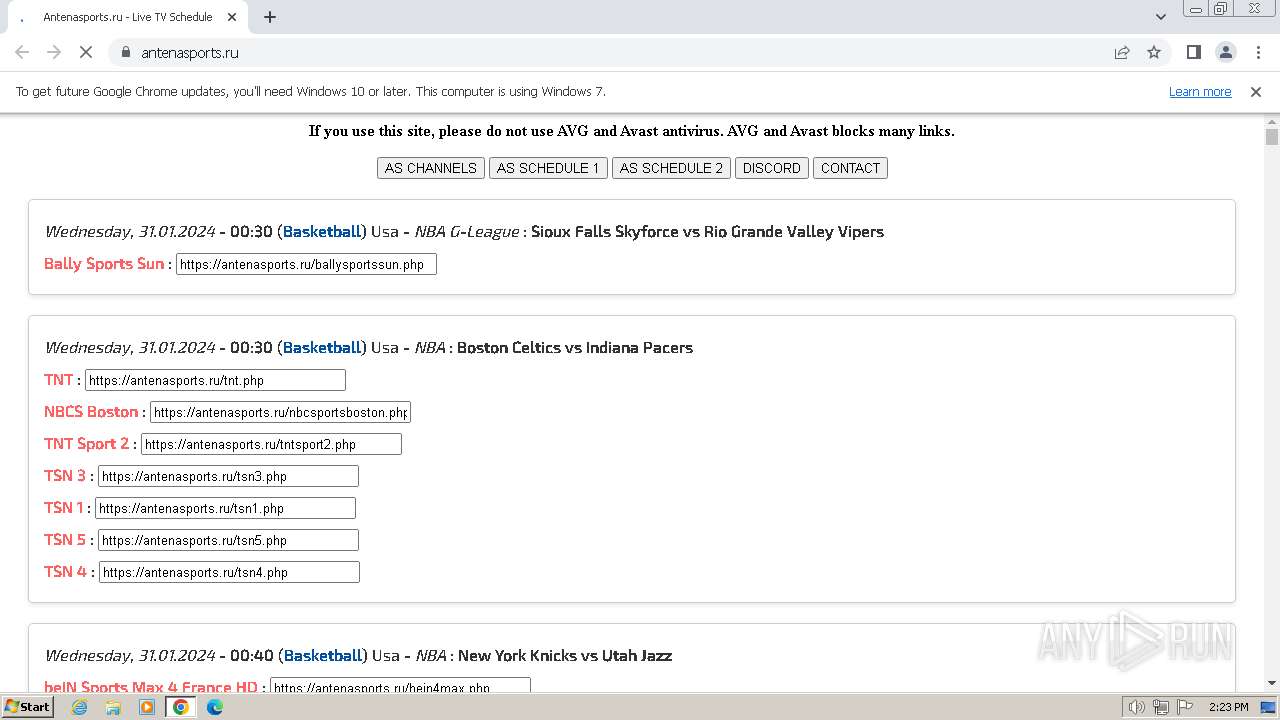Select the tsn3.php link field

click(228, 476)
